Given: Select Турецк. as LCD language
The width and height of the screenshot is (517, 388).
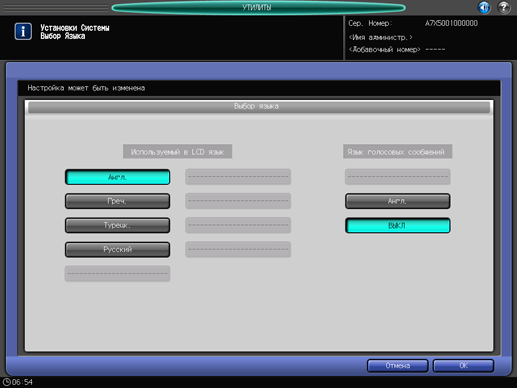Looking at the screenshot, I should pyautogui.click(x=117, y=225).
